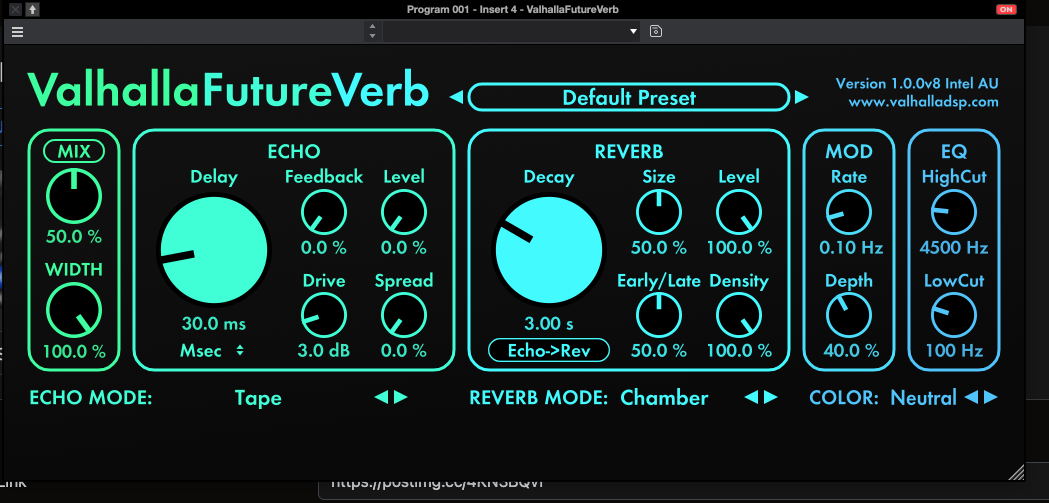
Task: Select the previous Color with the left arrow
Action: [971, 397]
